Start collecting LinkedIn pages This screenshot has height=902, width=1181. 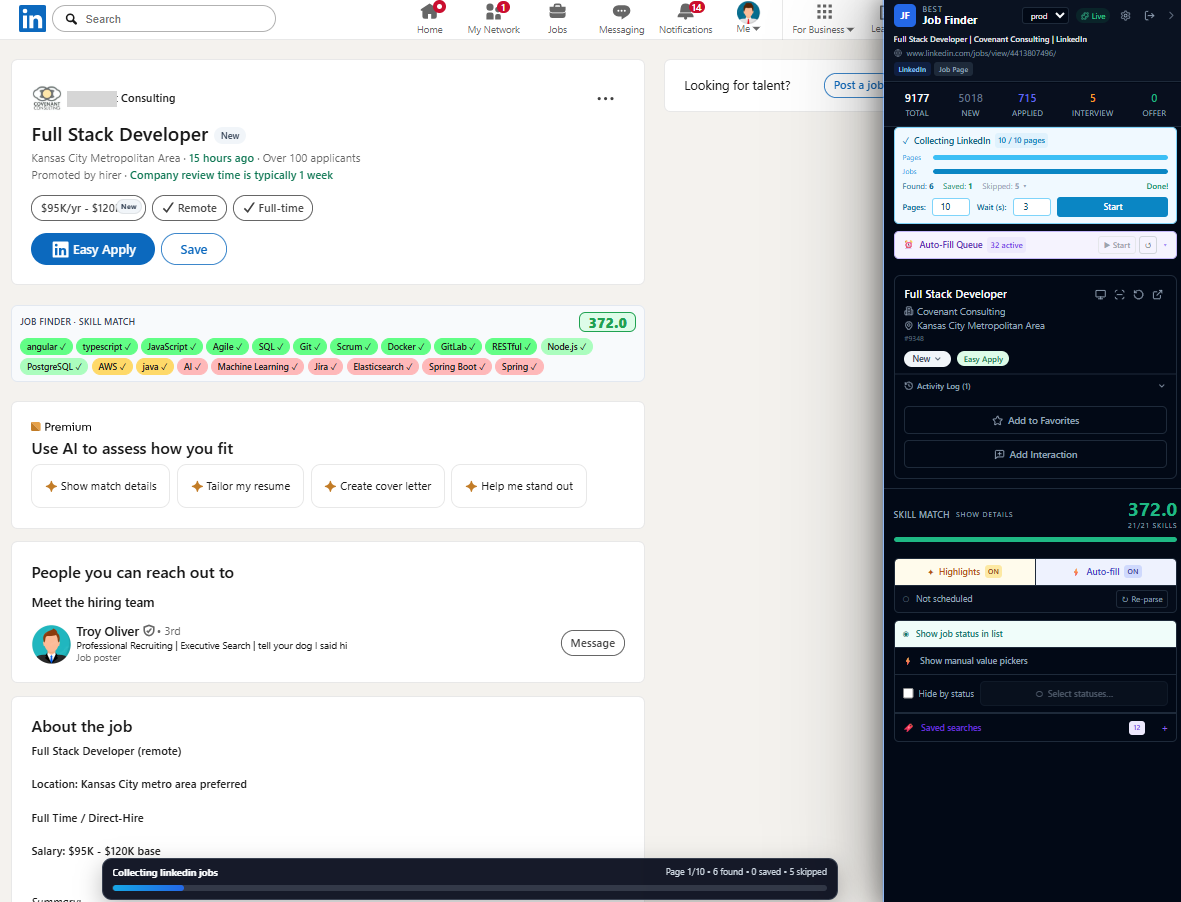(x=1112, y=207)
